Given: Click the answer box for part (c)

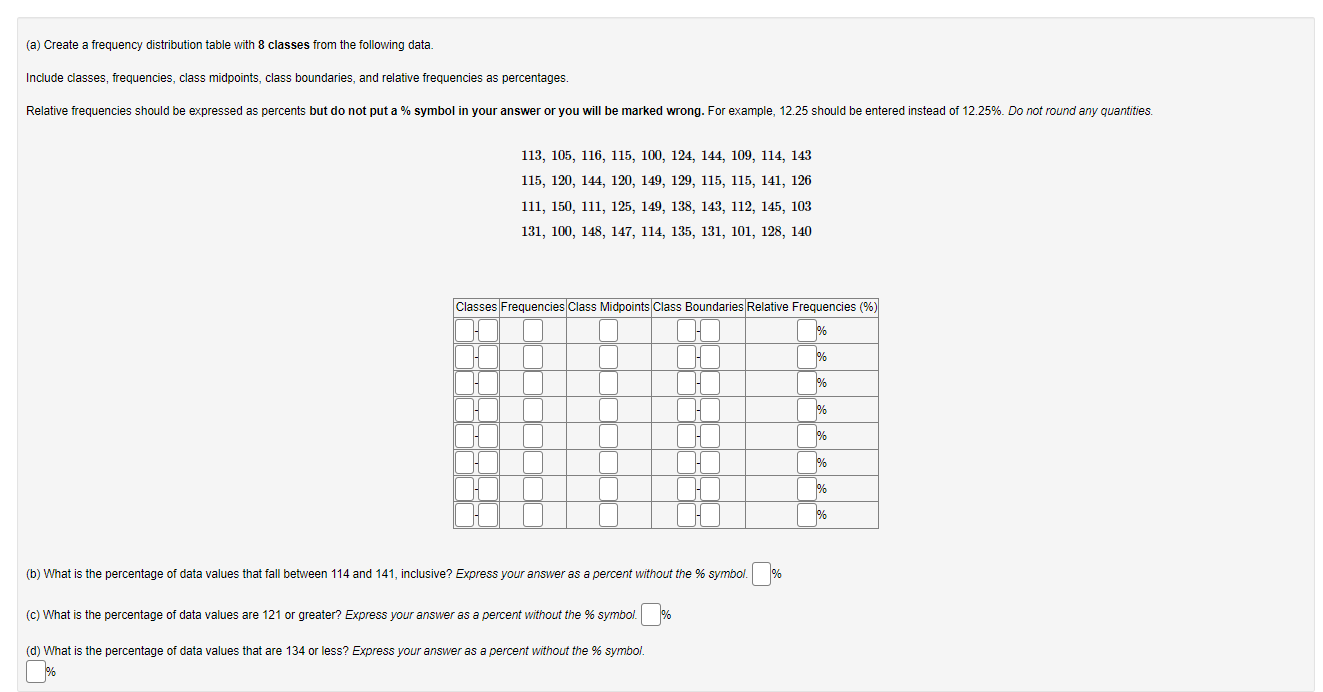Looking at the screenshot, I should coord(651,614).
